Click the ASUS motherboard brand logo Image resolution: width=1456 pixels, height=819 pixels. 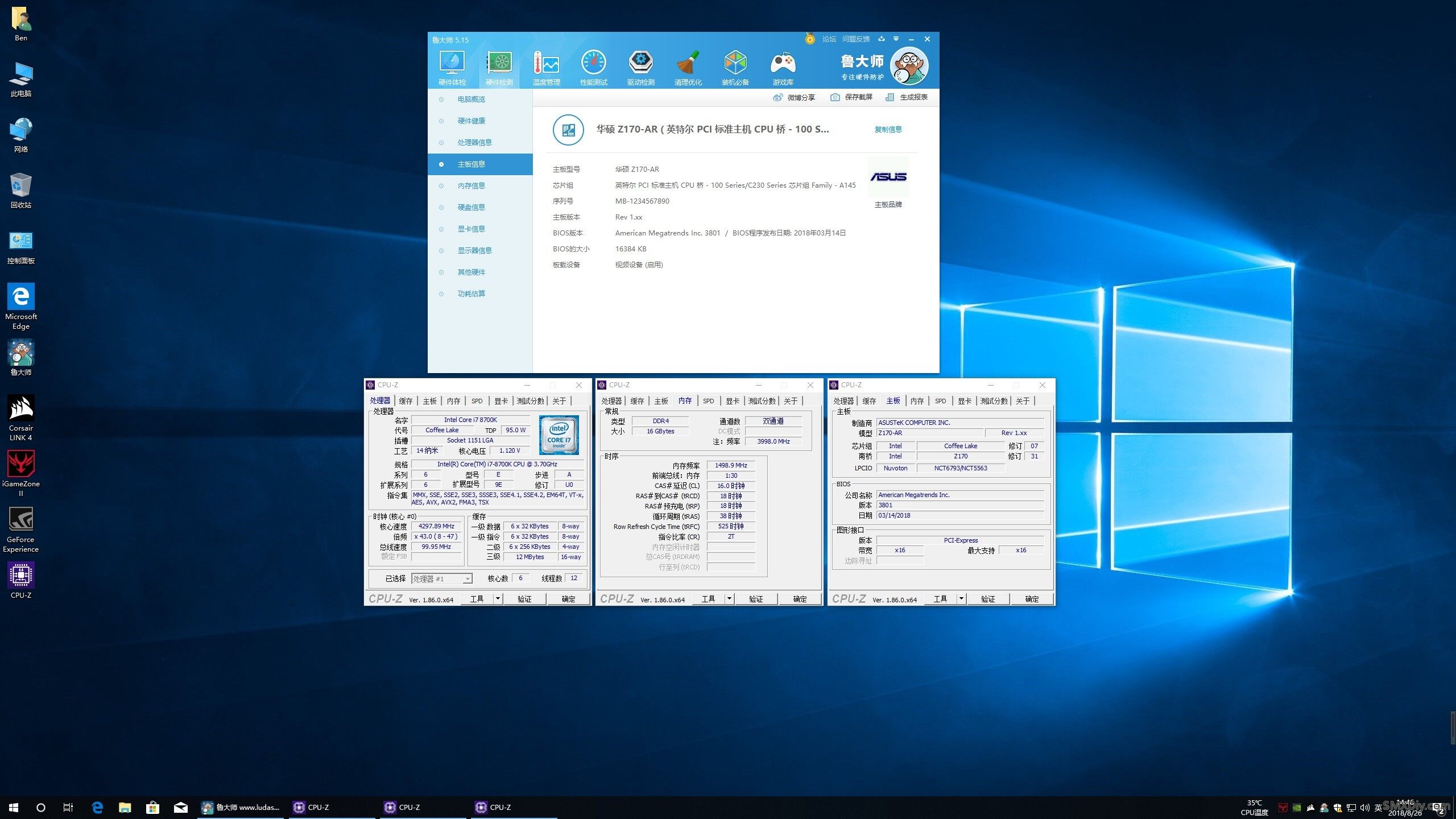click(x=888, y=177)
